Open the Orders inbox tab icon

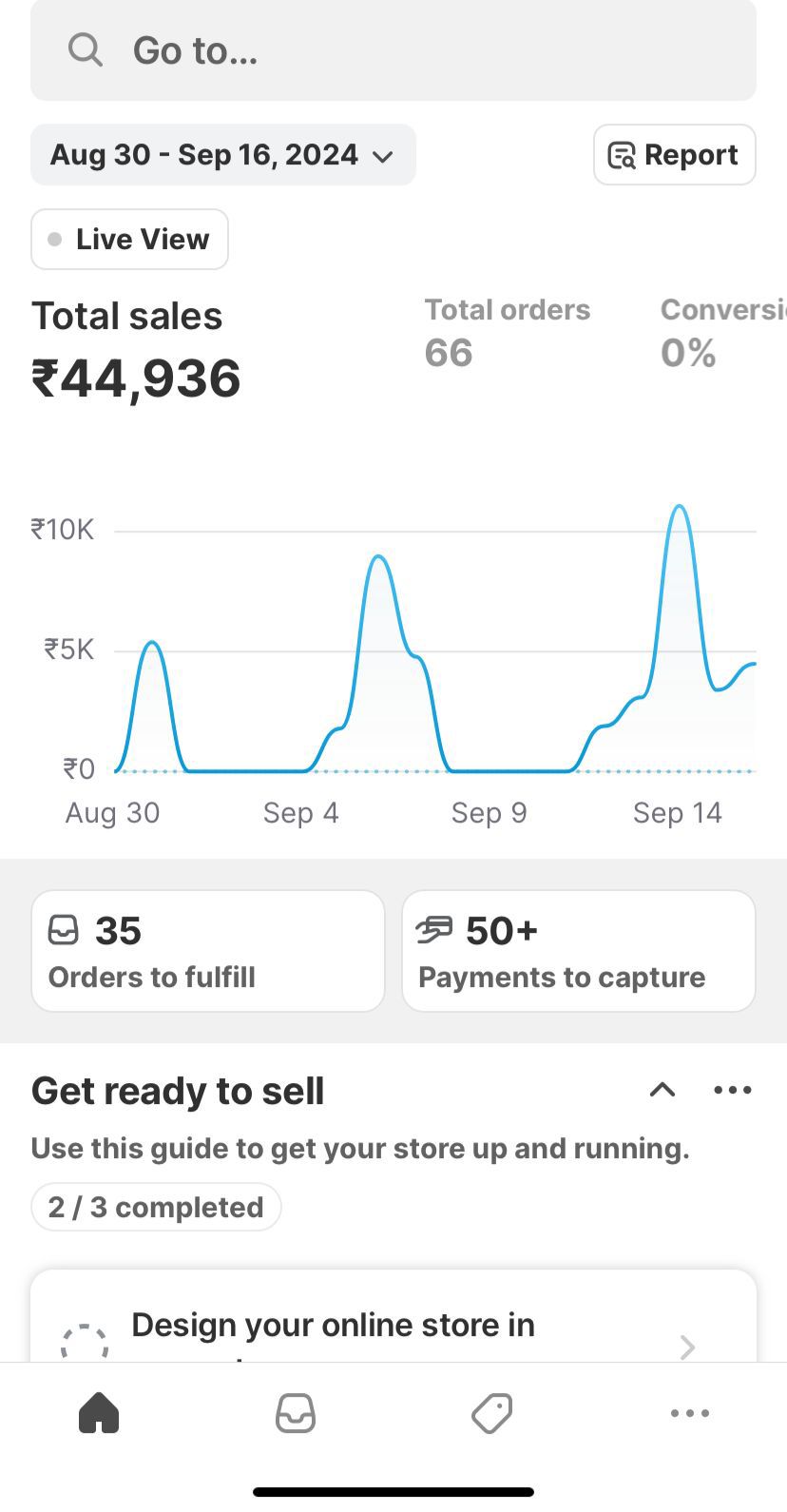coord(296,1413)
